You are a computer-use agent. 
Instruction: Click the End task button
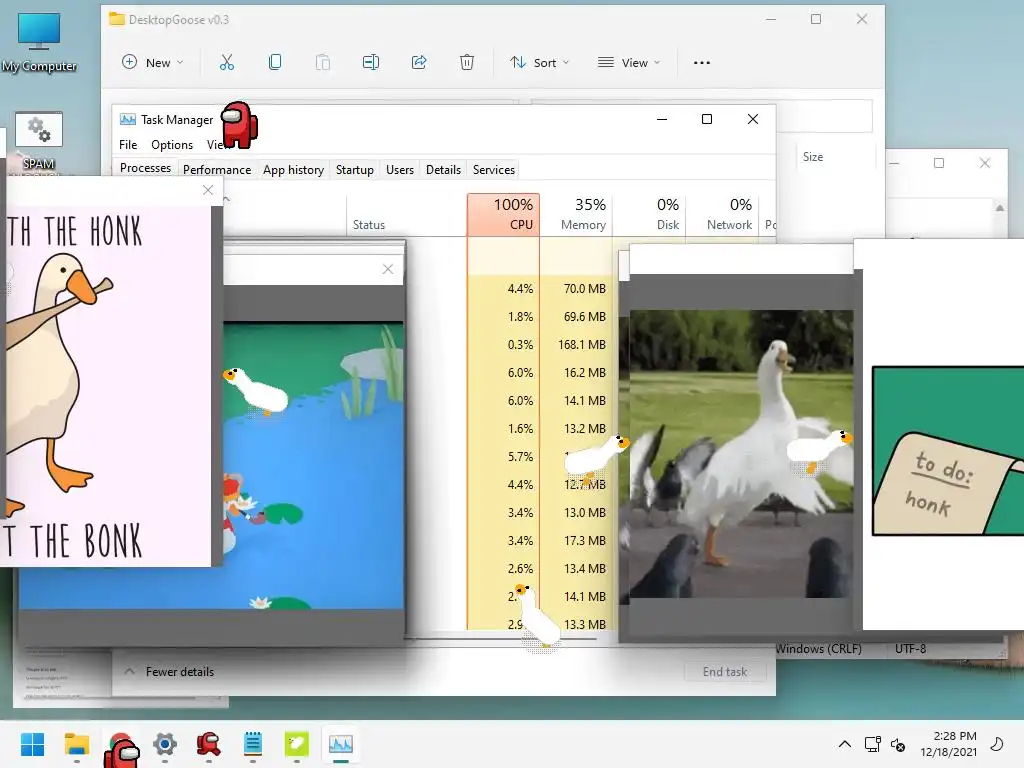(x=725, y=671)
